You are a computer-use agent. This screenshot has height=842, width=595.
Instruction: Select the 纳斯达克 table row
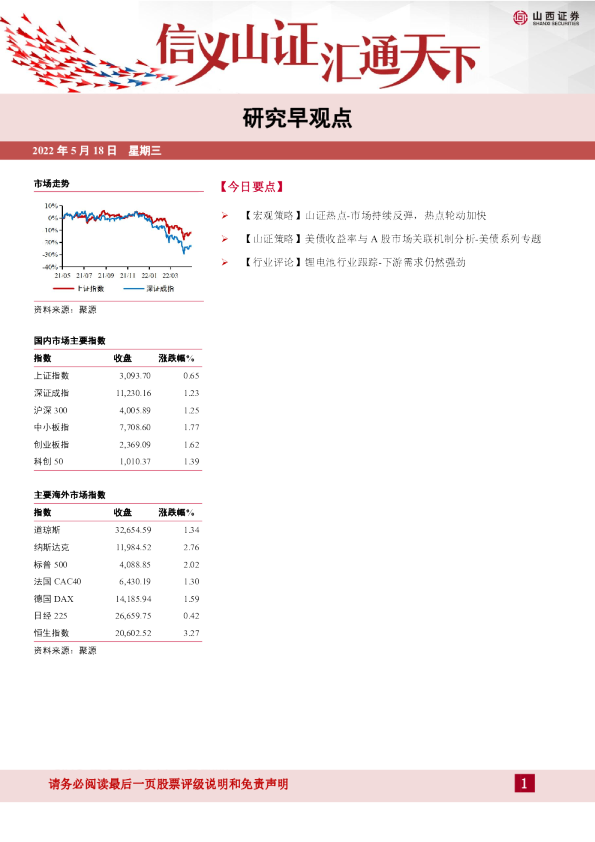(117, 547)
